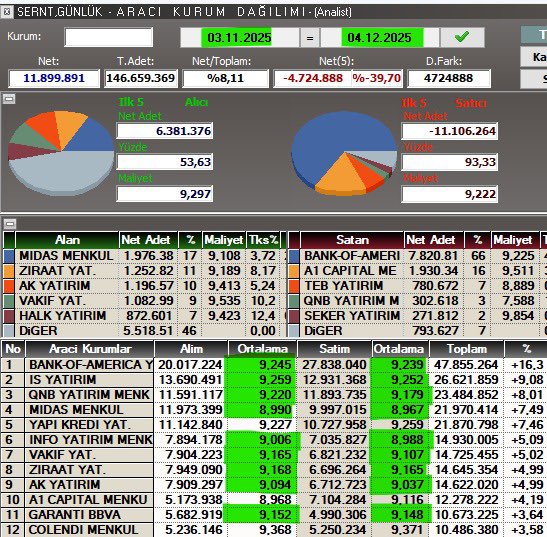
Task: Click the Net/Toplam value %8,11
Action: click(225, 78)
